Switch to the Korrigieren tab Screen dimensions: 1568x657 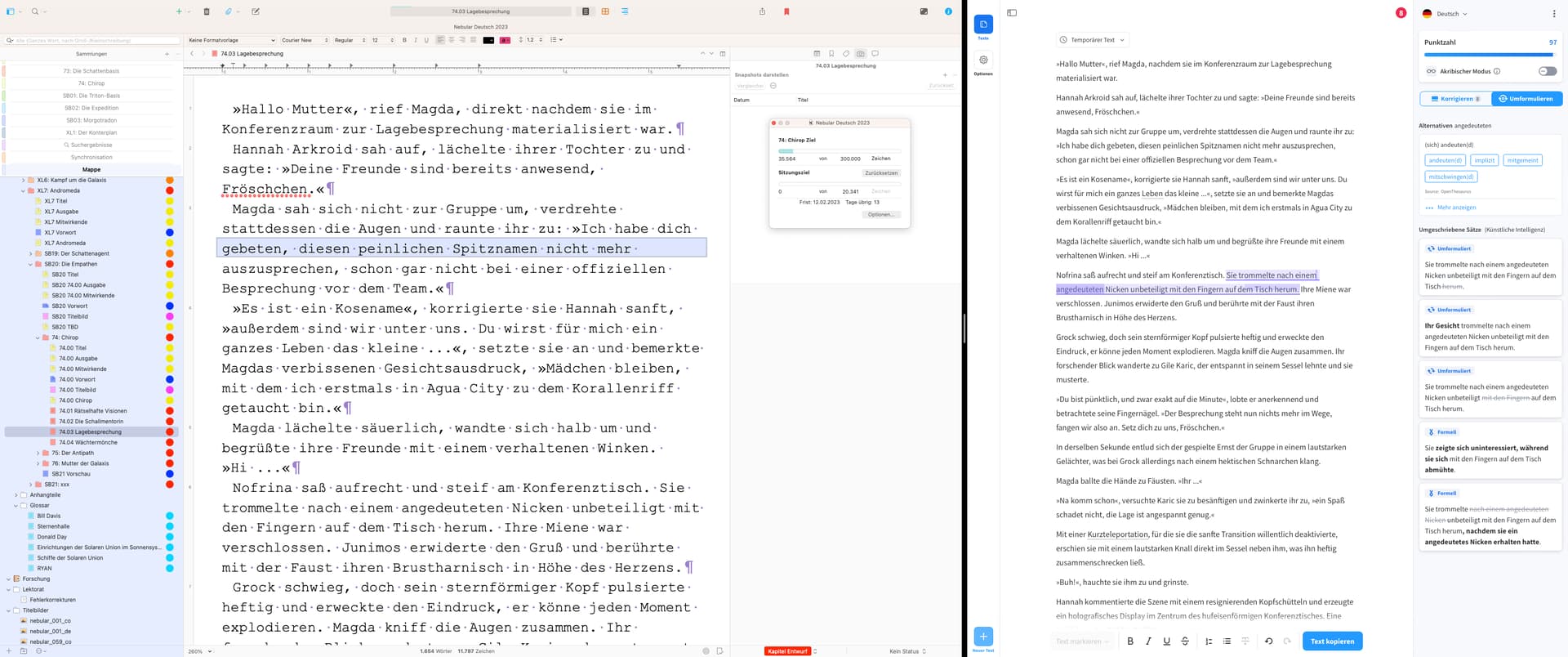(x=1455, y=99)
